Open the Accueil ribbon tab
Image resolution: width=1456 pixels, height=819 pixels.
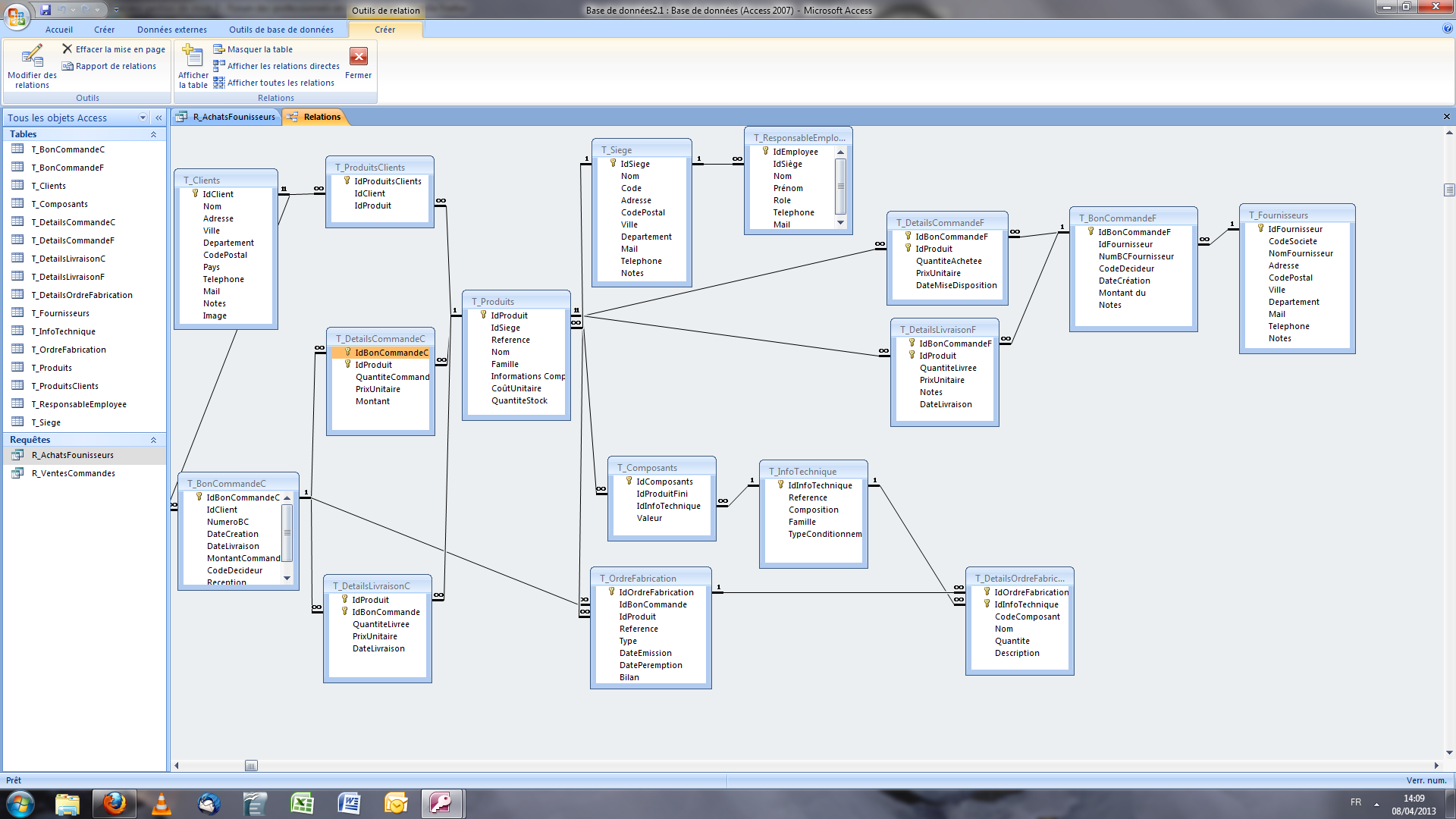coord(59,30)
